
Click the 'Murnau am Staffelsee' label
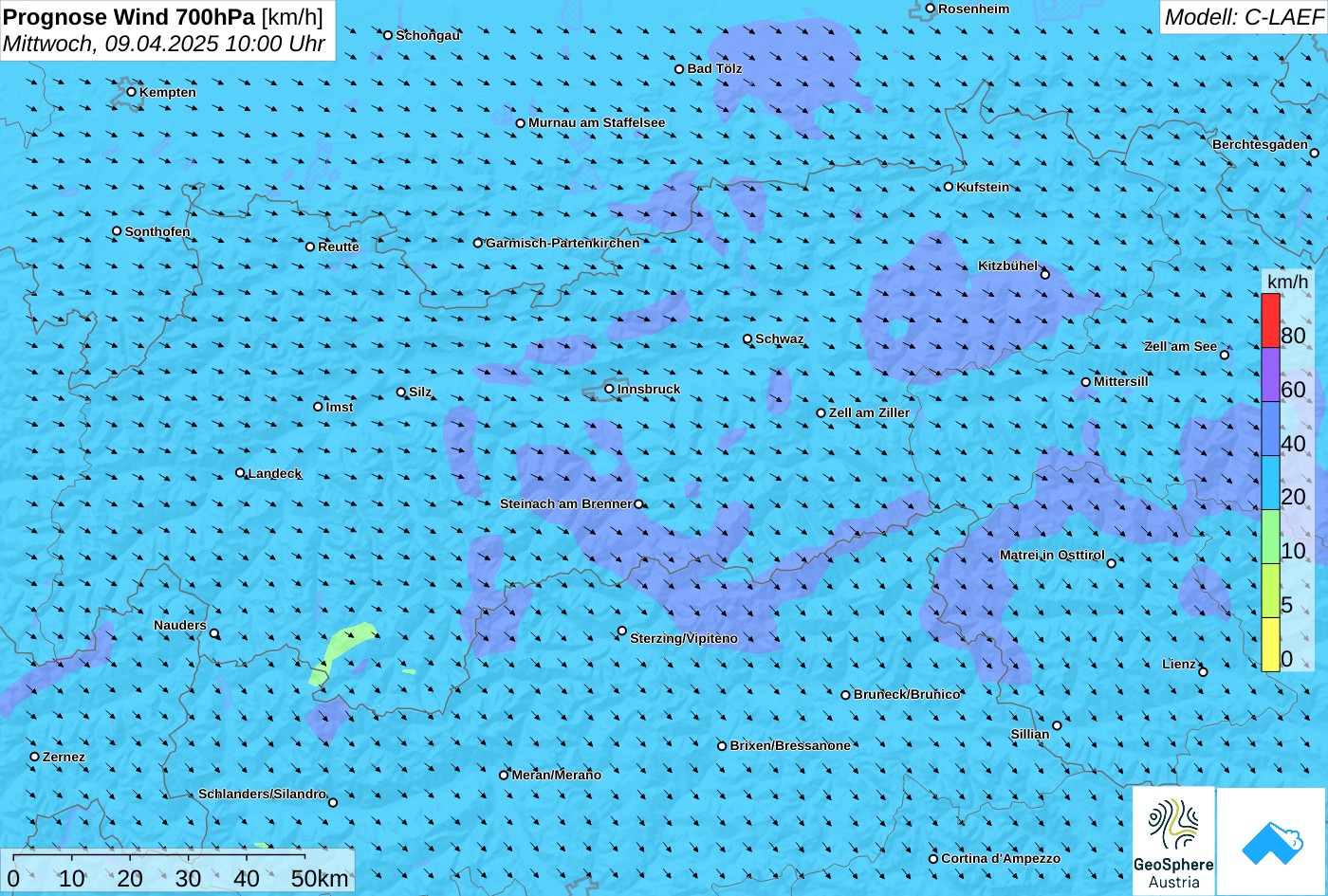click(597, 123)
